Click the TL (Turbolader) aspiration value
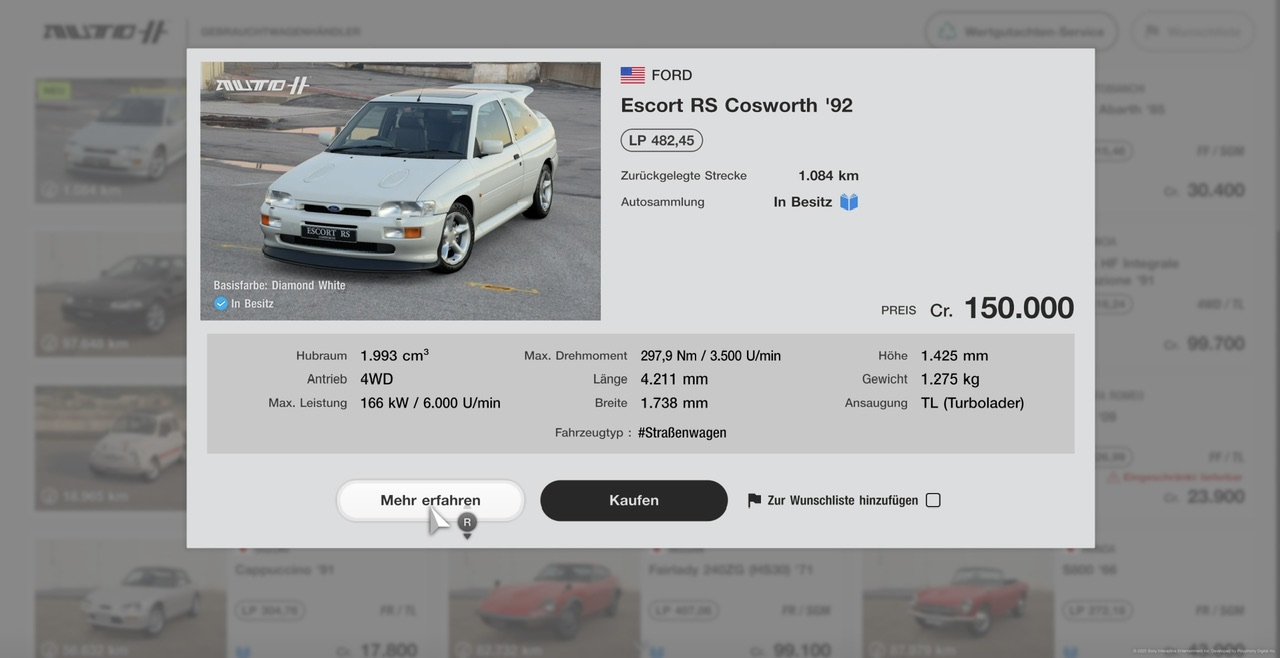 972,403
